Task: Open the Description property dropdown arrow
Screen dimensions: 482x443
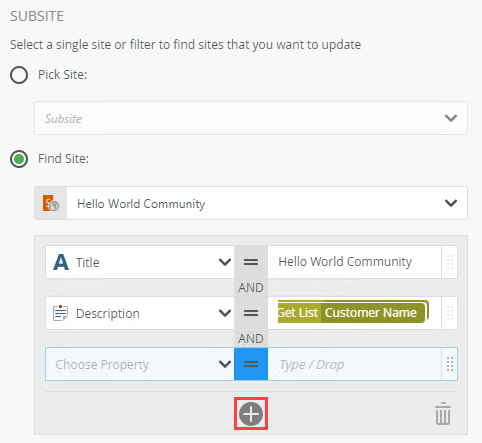Action: point(225,313)
